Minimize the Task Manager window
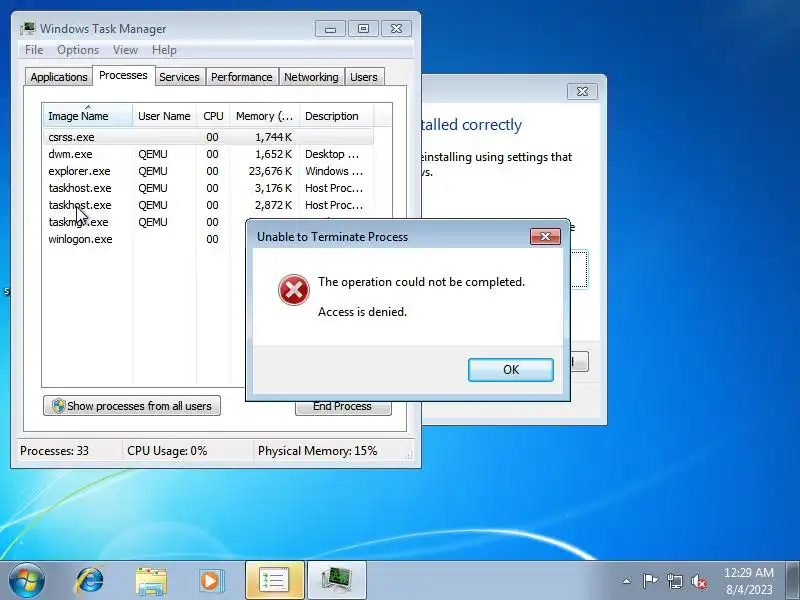800x600 pixels. coord(330,29)
